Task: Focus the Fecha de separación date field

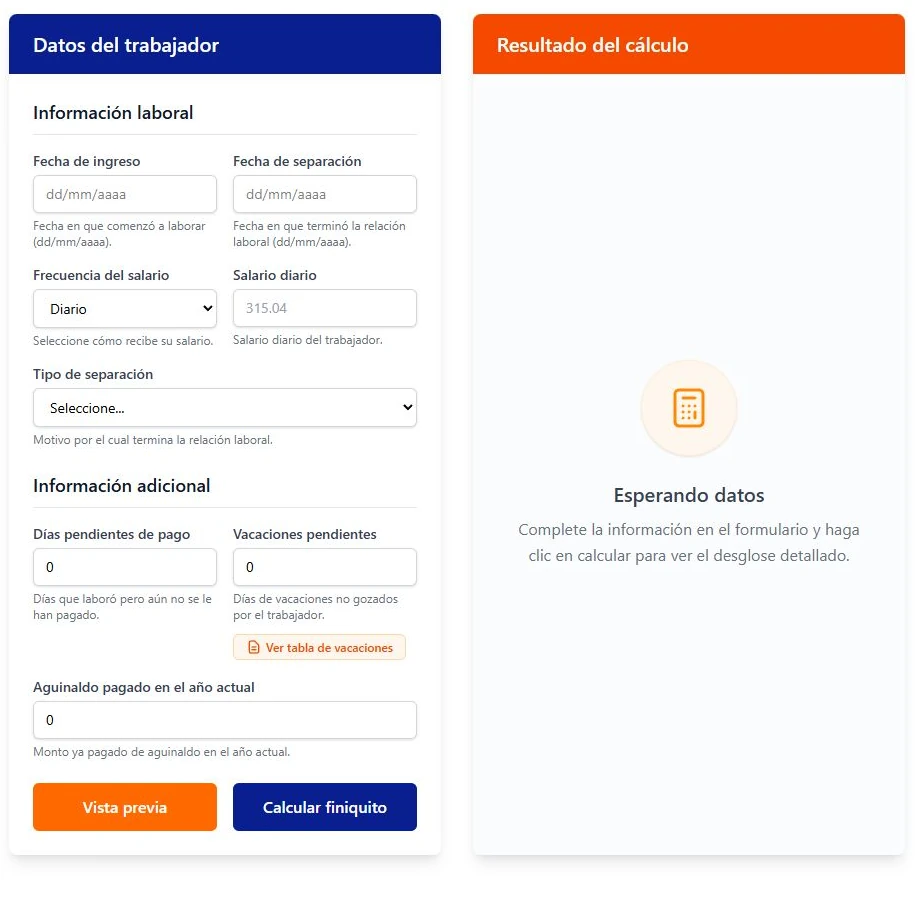Action: [x=324, y=194]
